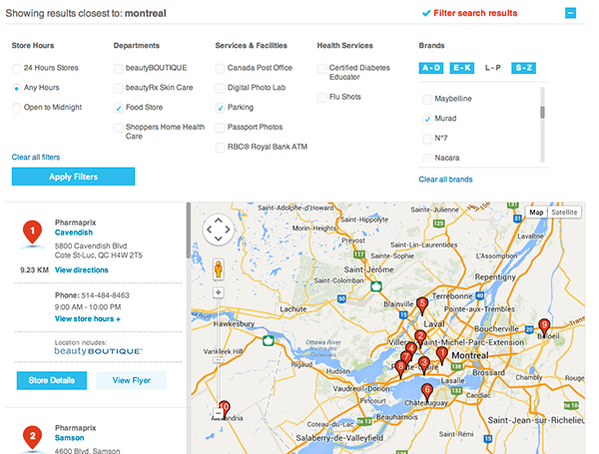Switch to S-Z brands tab
This screenshot has width=599, height=454.
(x=523, y=68)
